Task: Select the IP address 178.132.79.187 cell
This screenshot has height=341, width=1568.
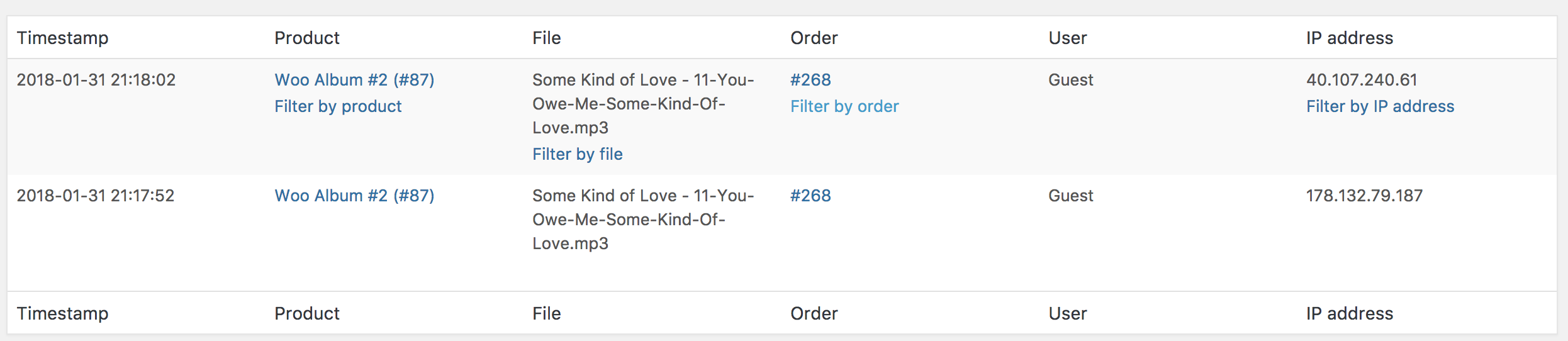Action: [1364, 196]
